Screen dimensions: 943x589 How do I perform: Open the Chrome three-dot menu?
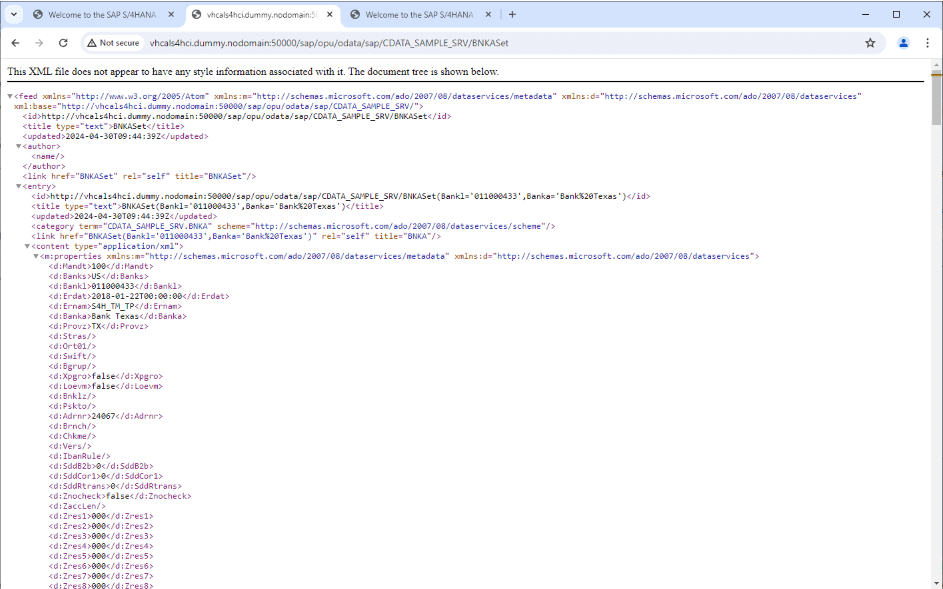tap(928, 43)
